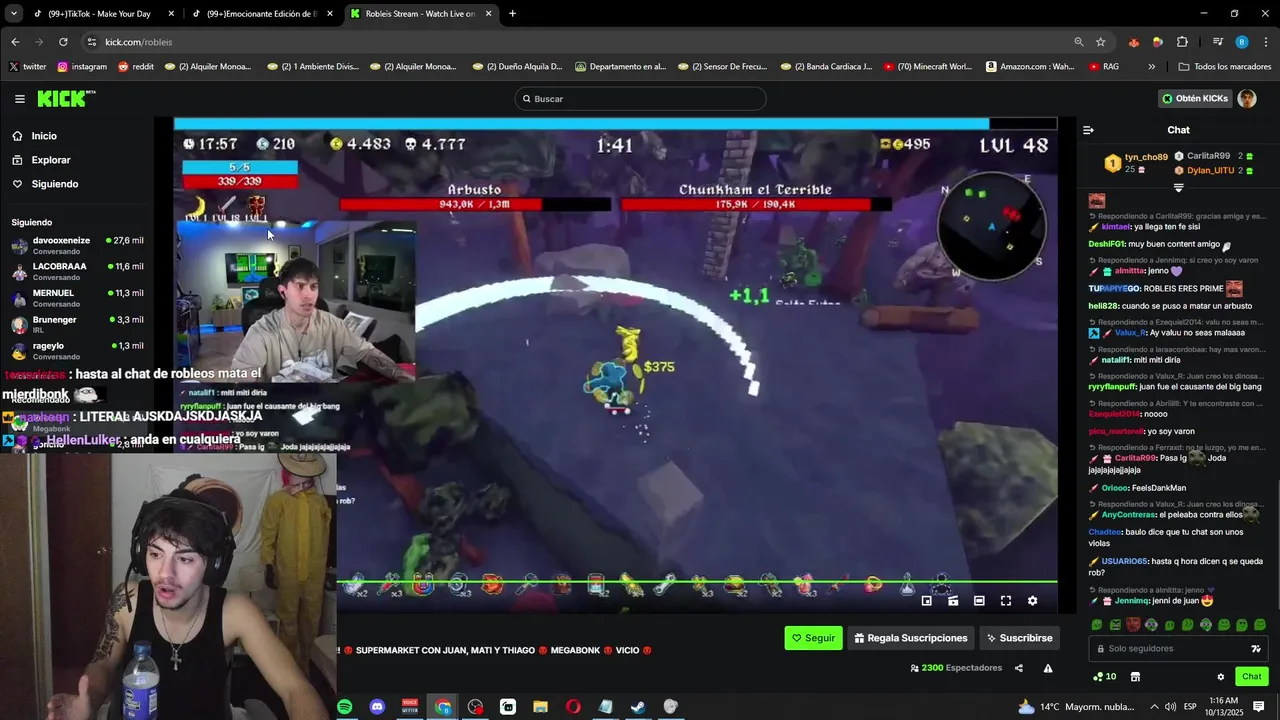Screen dimensions: 1280x720
Task: Open File Explorer from the taskbar
Action: [x=540, y=707]
